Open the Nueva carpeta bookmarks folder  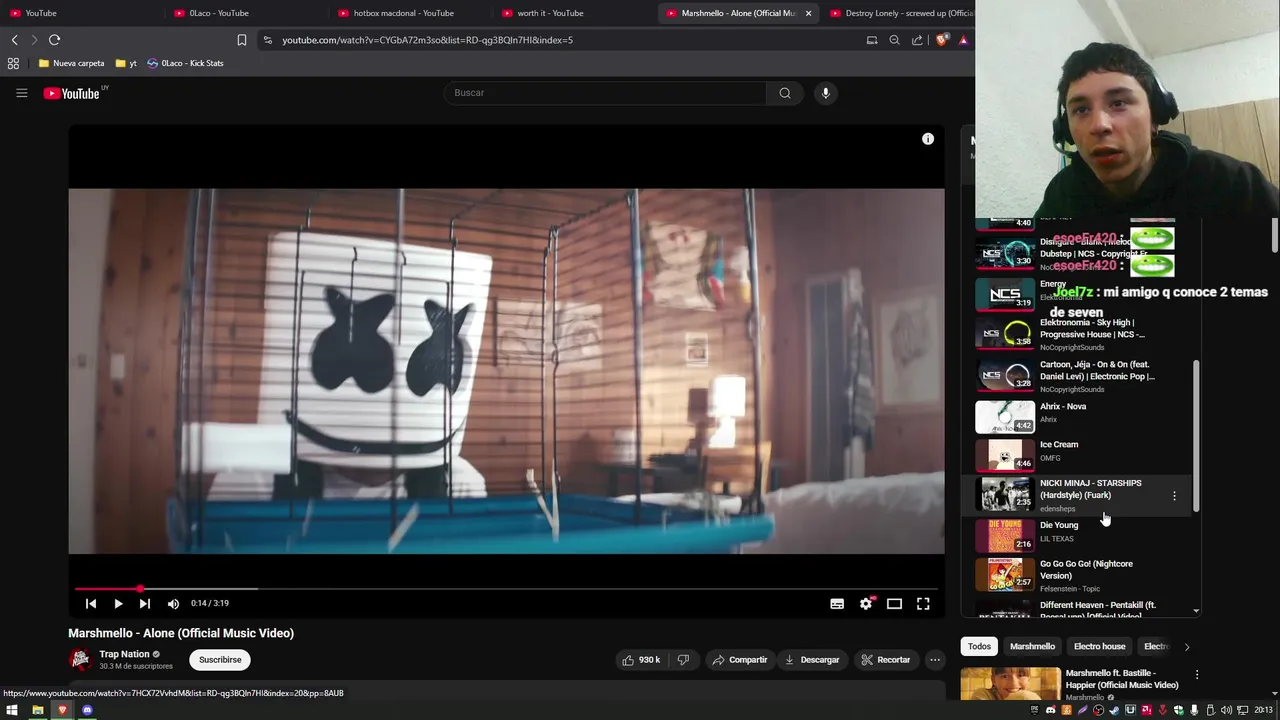(x=71, y=63)
